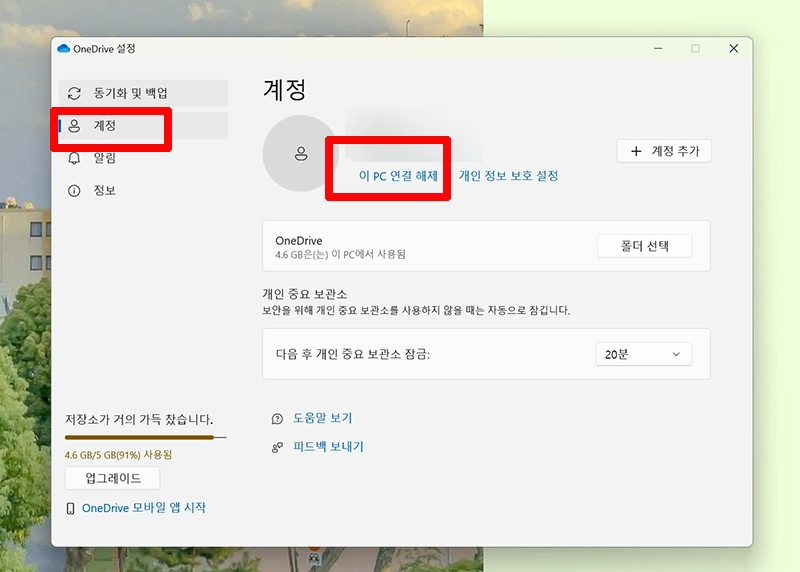The width and height of the screenshot is (800, 572).
Task: Select the 계정 sidebar item
Action: pos(143,126)
